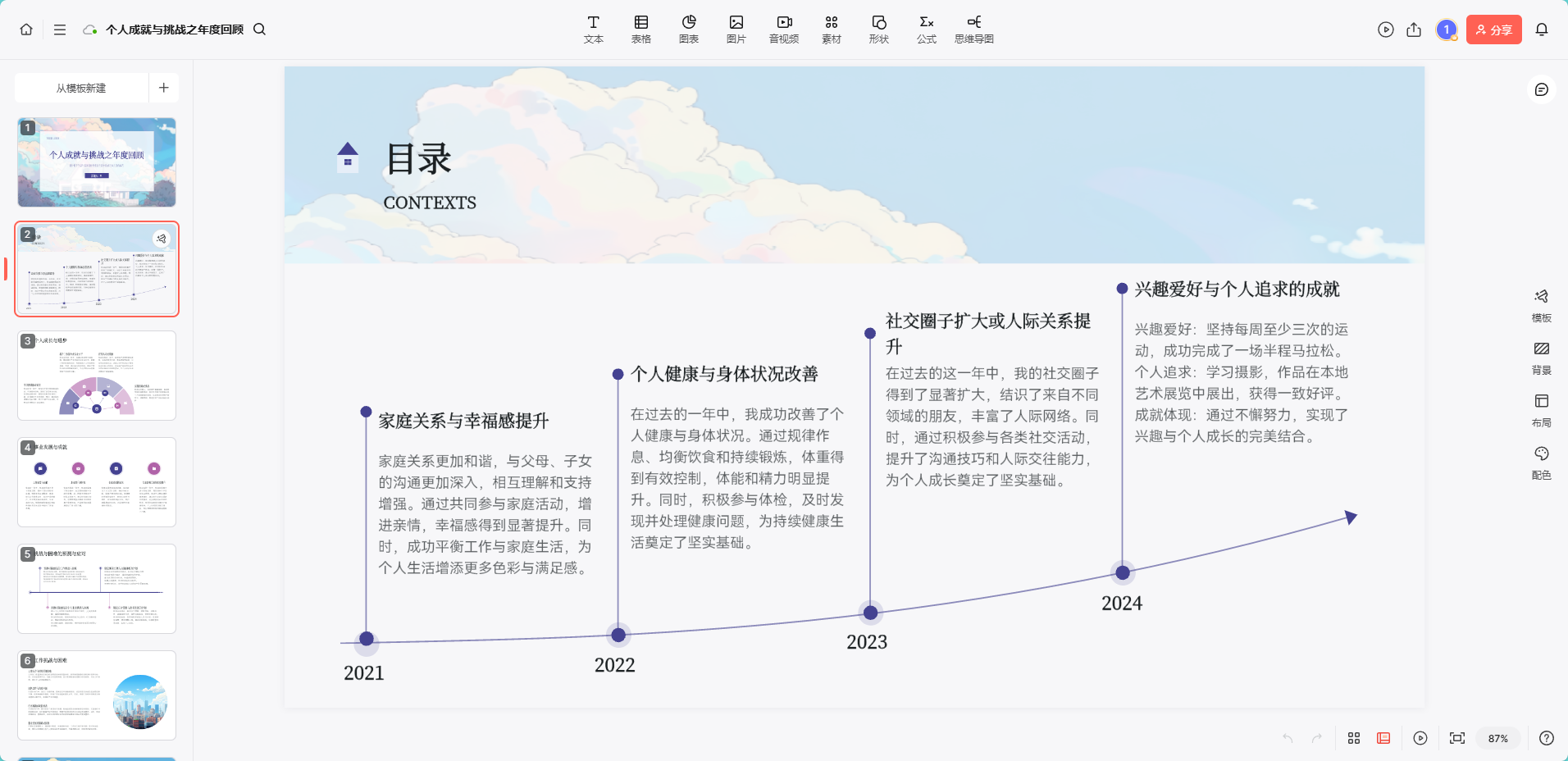This screenshot has height=761, width=1568.
Task: Open the 配色 color scheme panel
Action: point(1542,463)
